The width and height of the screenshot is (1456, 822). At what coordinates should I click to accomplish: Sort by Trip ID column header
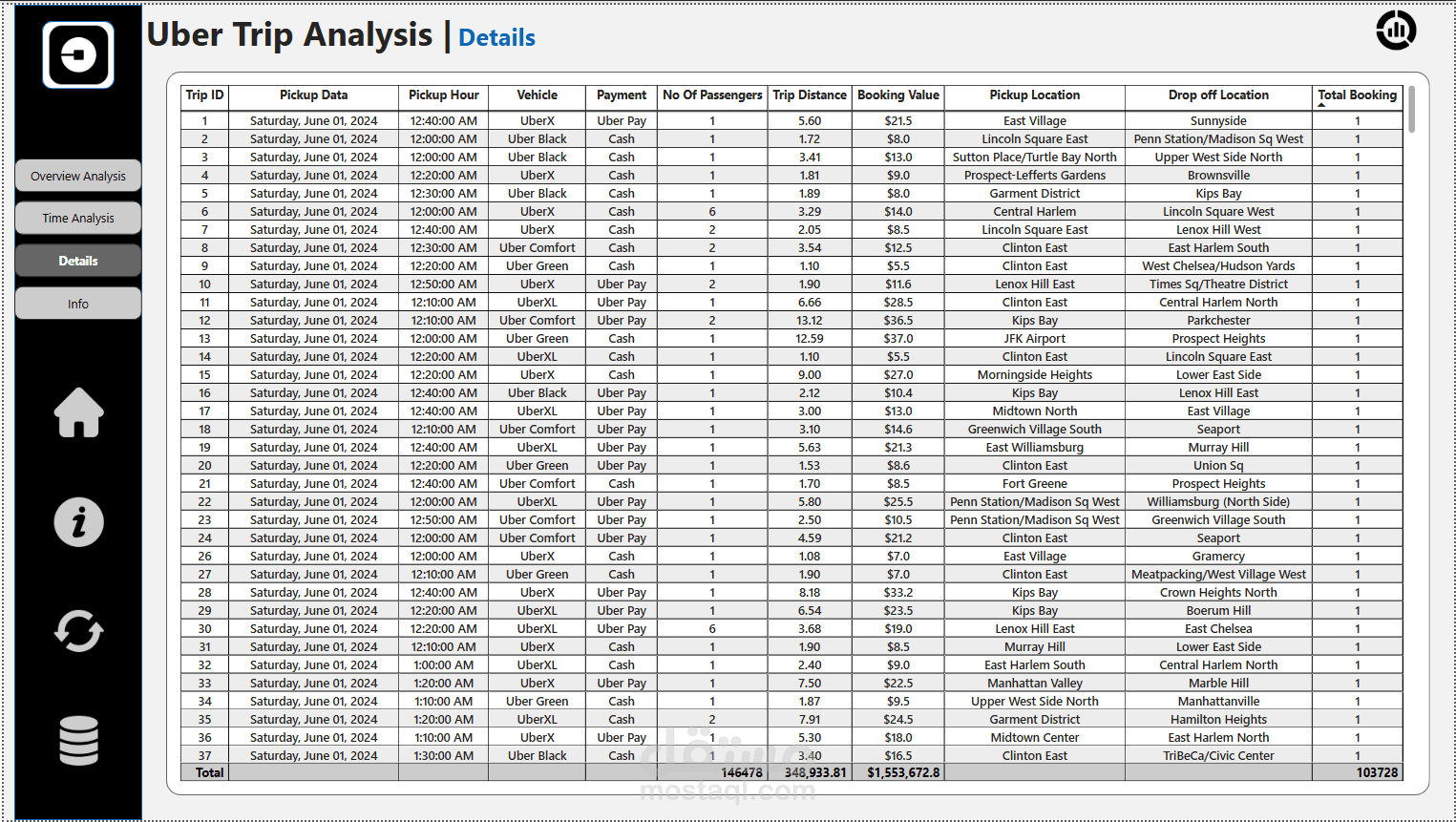click(204, 95)
